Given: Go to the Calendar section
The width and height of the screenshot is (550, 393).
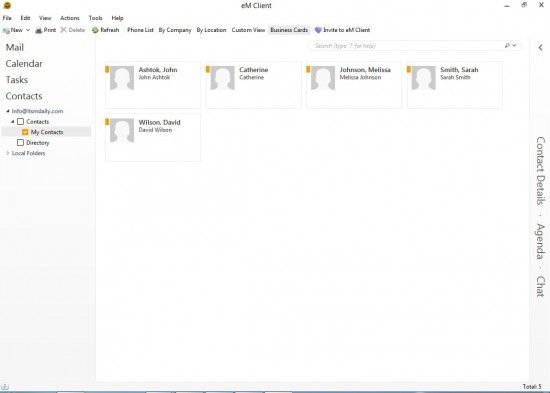Looking at the screenshot, I should point(24,64).
